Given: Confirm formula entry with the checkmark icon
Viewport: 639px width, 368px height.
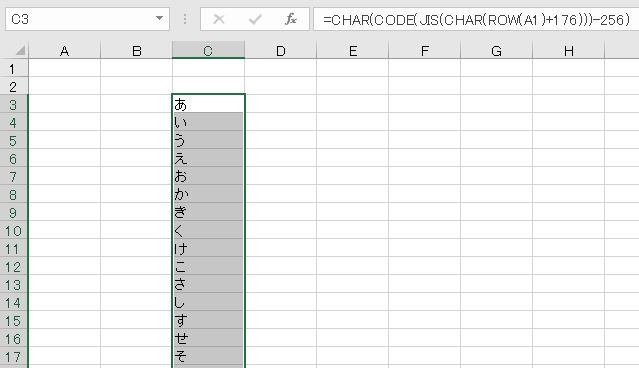Looking at the screenshot, I should tap(255, 19).
